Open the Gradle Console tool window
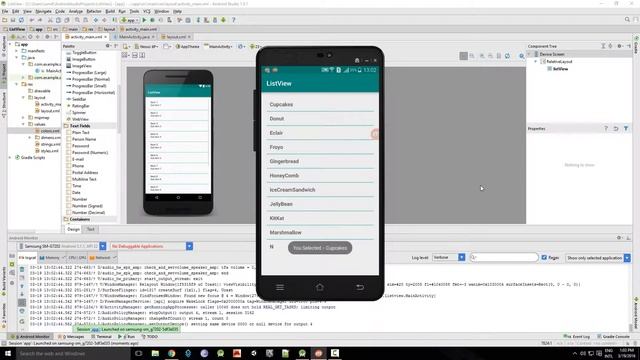Viewport: 640px width, 360px height. click(613, 337)
